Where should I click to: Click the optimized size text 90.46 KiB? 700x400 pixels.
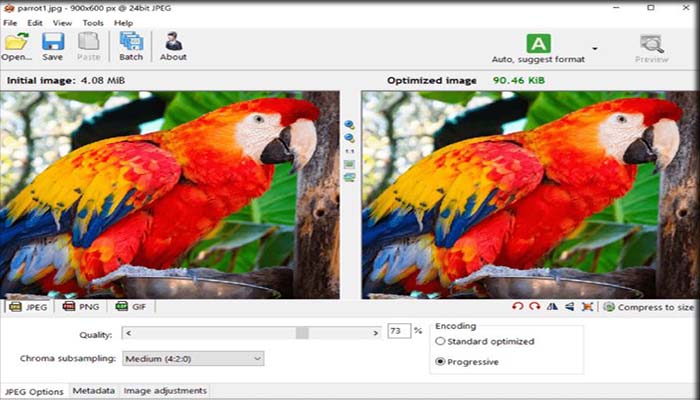point(519,81)
